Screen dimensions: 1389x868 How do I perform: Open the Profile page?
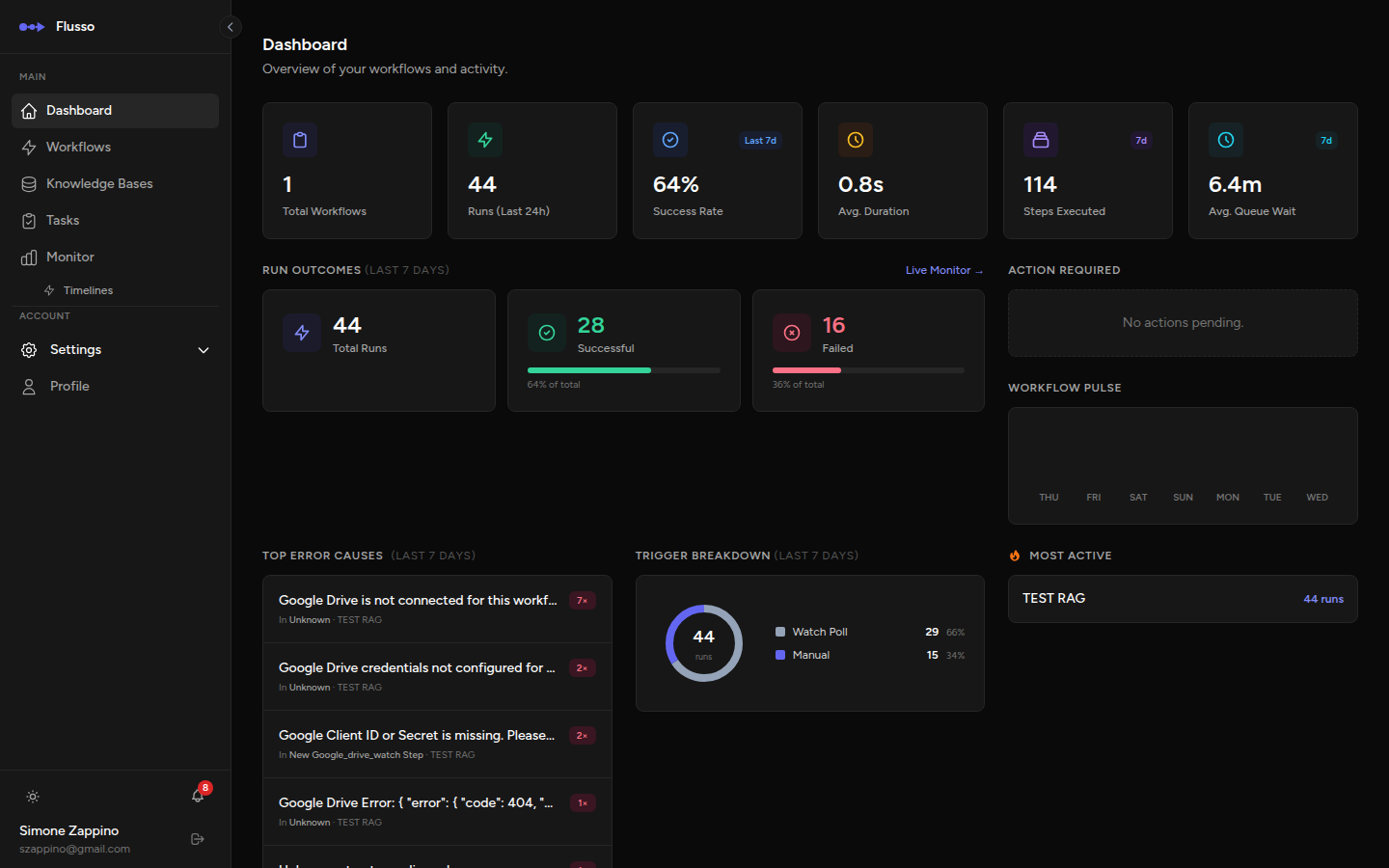point(116,387)
